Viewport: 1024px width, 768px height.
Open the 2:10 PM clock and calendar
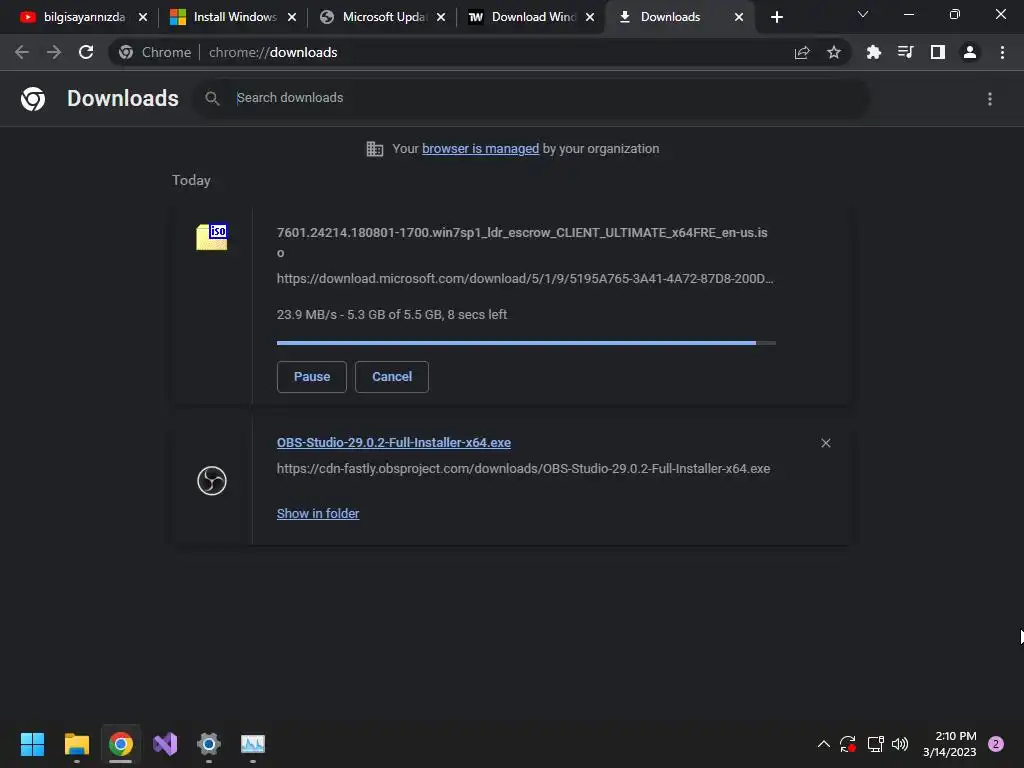[x=950, y=744]
